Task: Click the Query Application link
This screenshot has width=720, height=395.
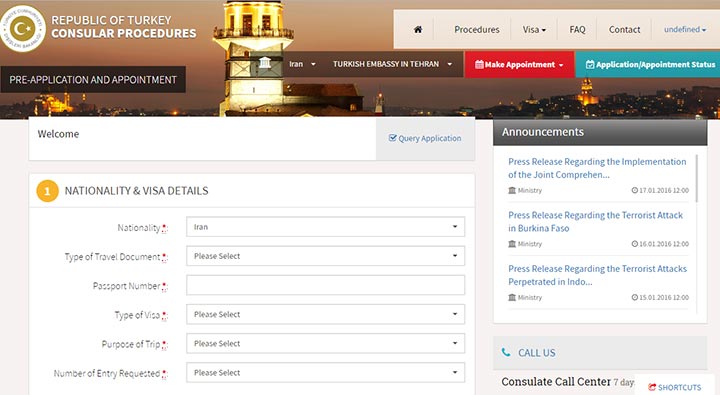Action: pos(425,138)
